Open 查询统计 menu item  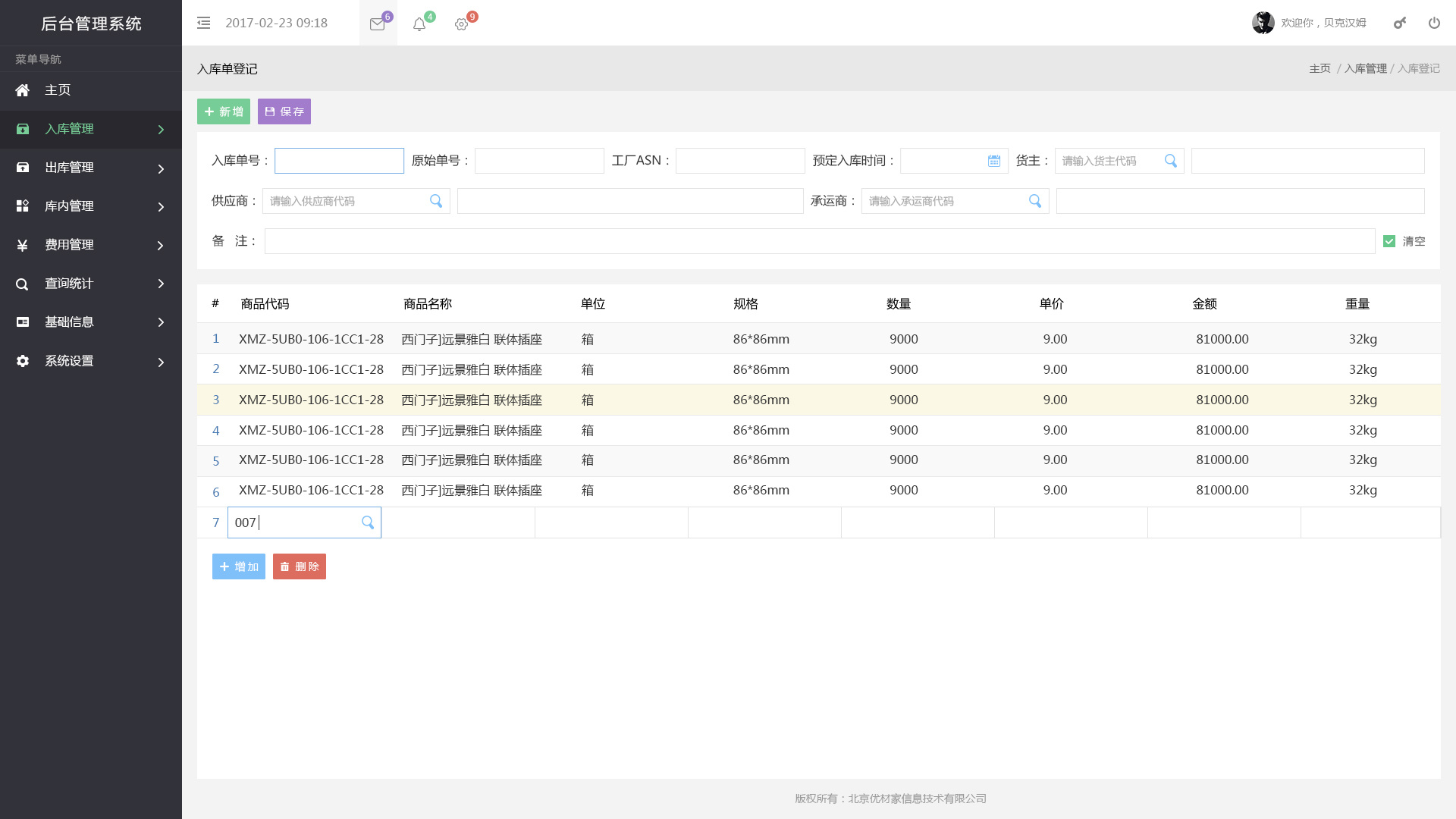[68, 284]
